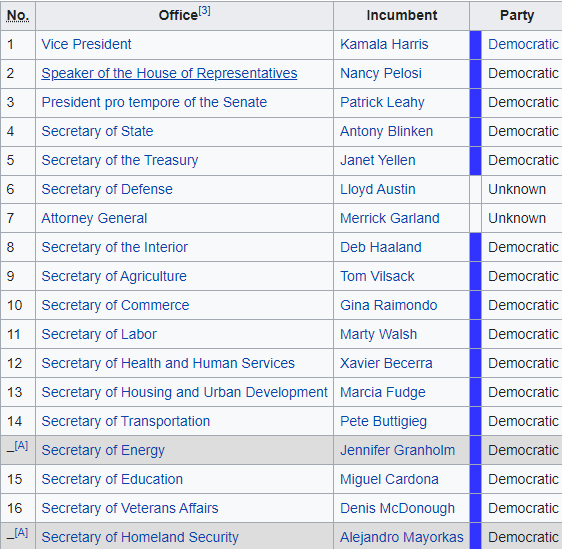
Task: Open the Nancy Pelosi article link
Action: [381, 73]
